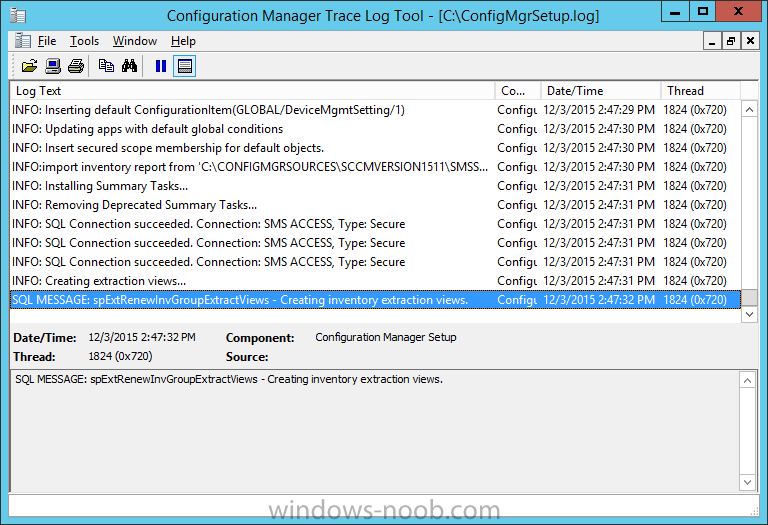Click the 2:47:32 PM date/time cell in list

click(x=599, y=300)
